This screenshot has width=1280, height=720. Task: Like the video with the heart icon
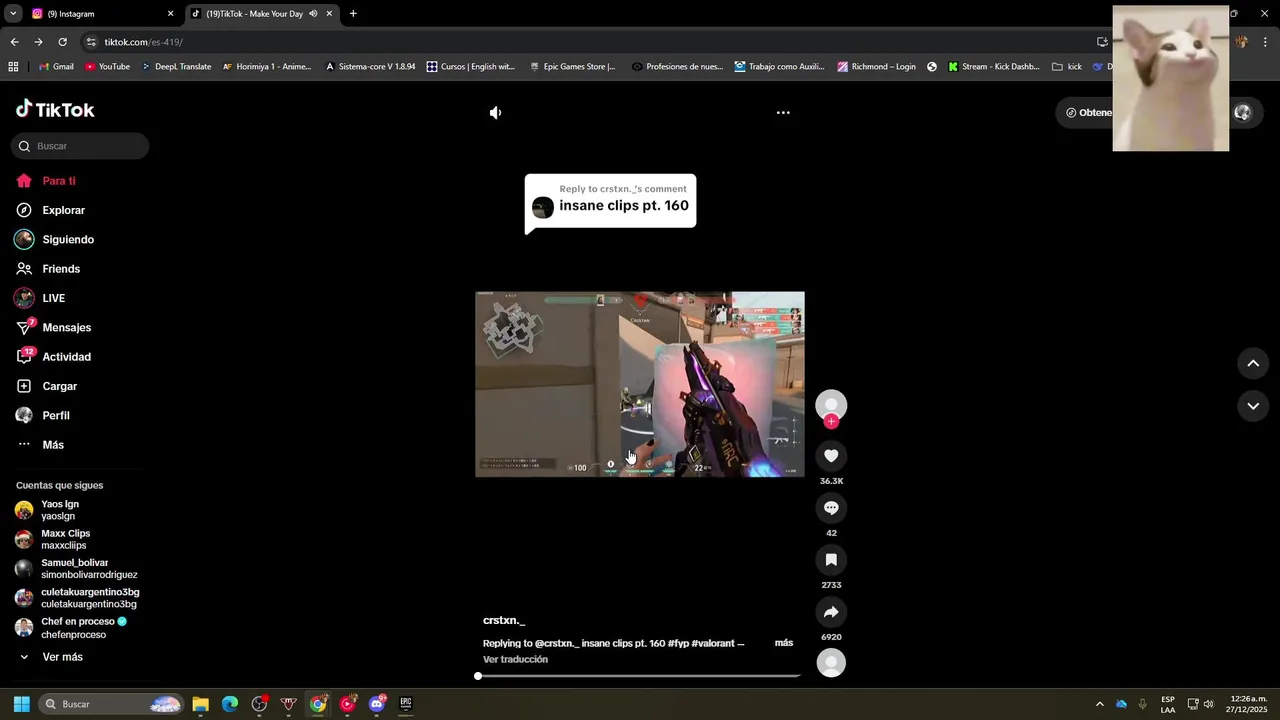(831, 456)
